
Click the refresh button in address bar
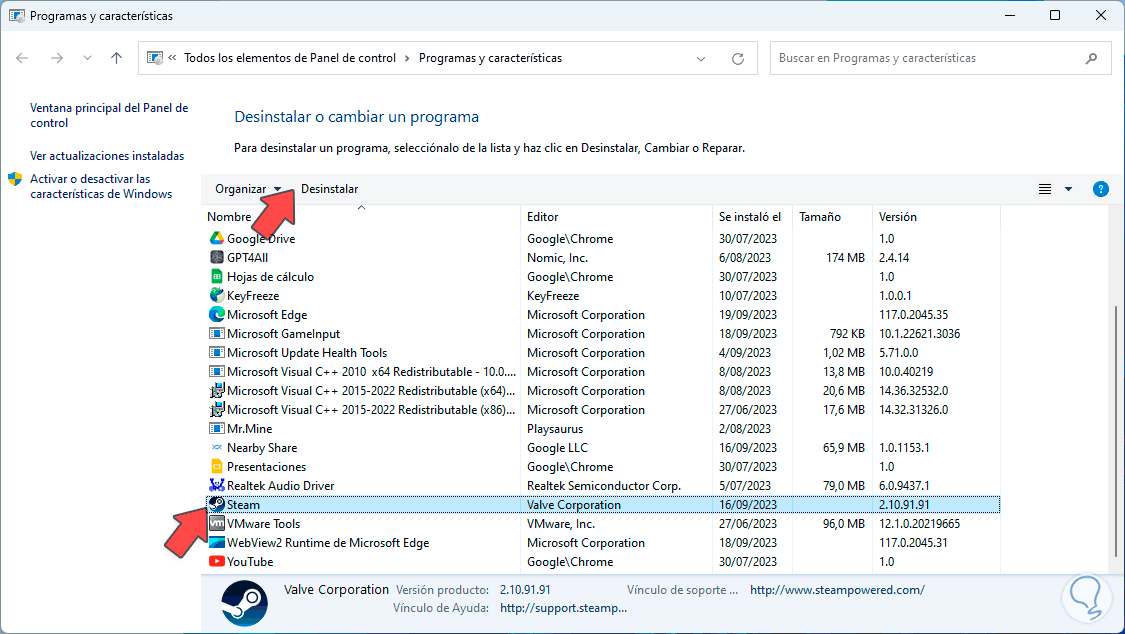pos(738,58)
